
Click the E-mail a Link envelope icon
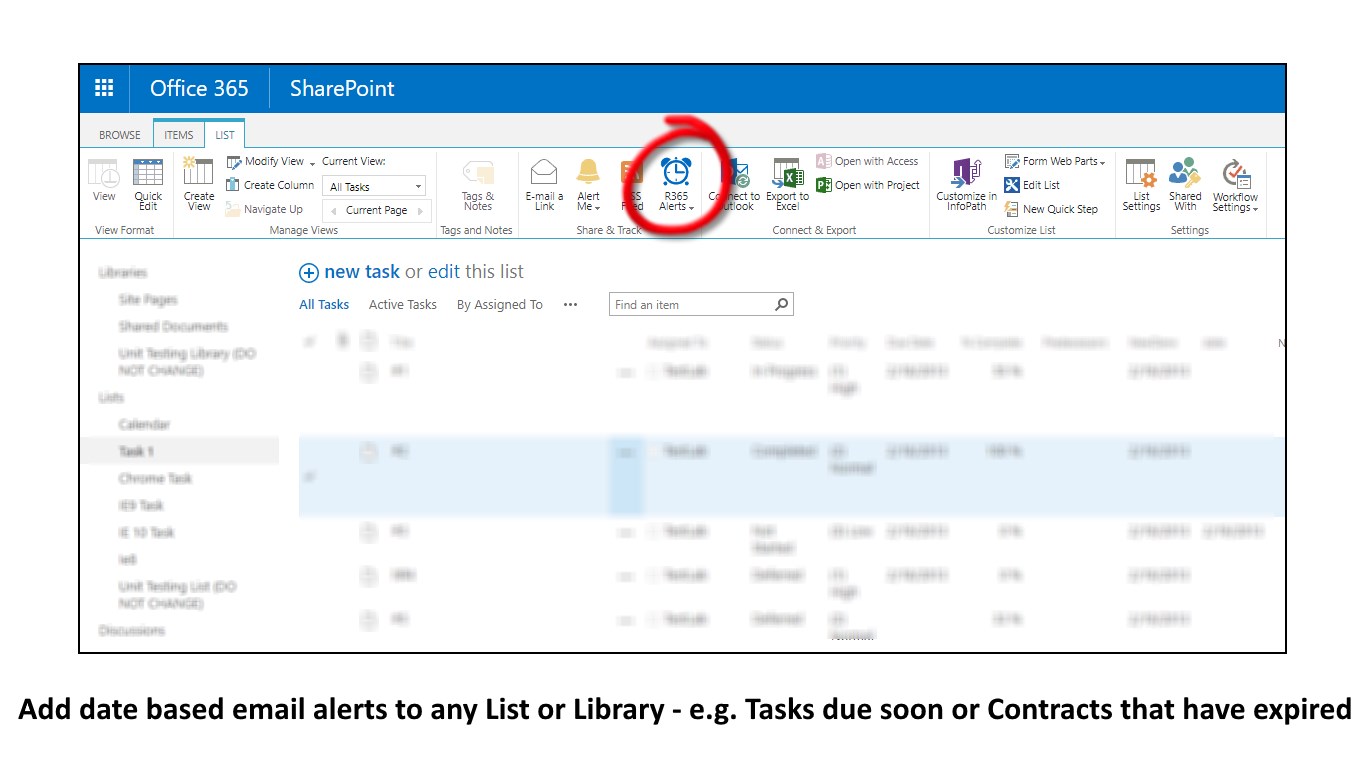click(x=544, y=172)
